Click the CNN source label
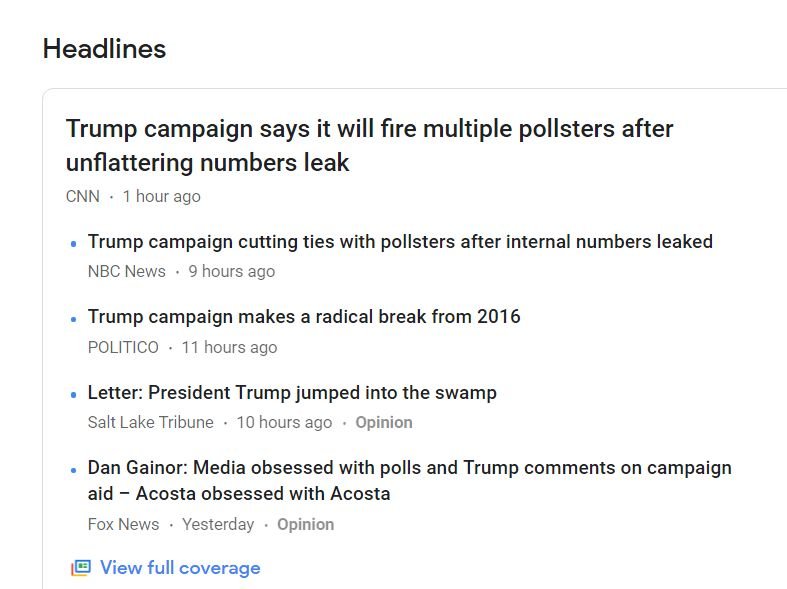The height and width of the screenshot is (589, 787). pos(83,196)
